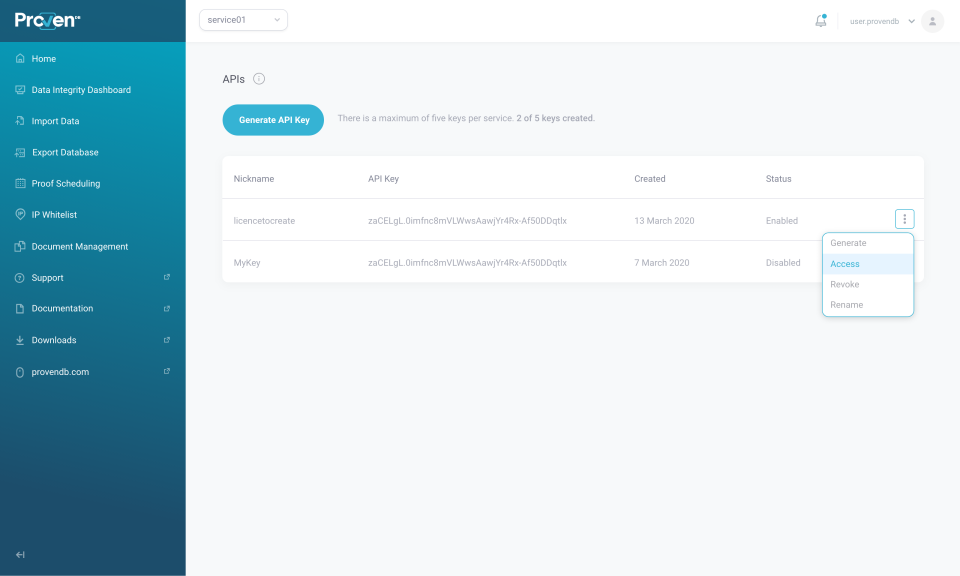
Task: Click the three-dot menu for licencetocreate
Action: click(904, 219)
